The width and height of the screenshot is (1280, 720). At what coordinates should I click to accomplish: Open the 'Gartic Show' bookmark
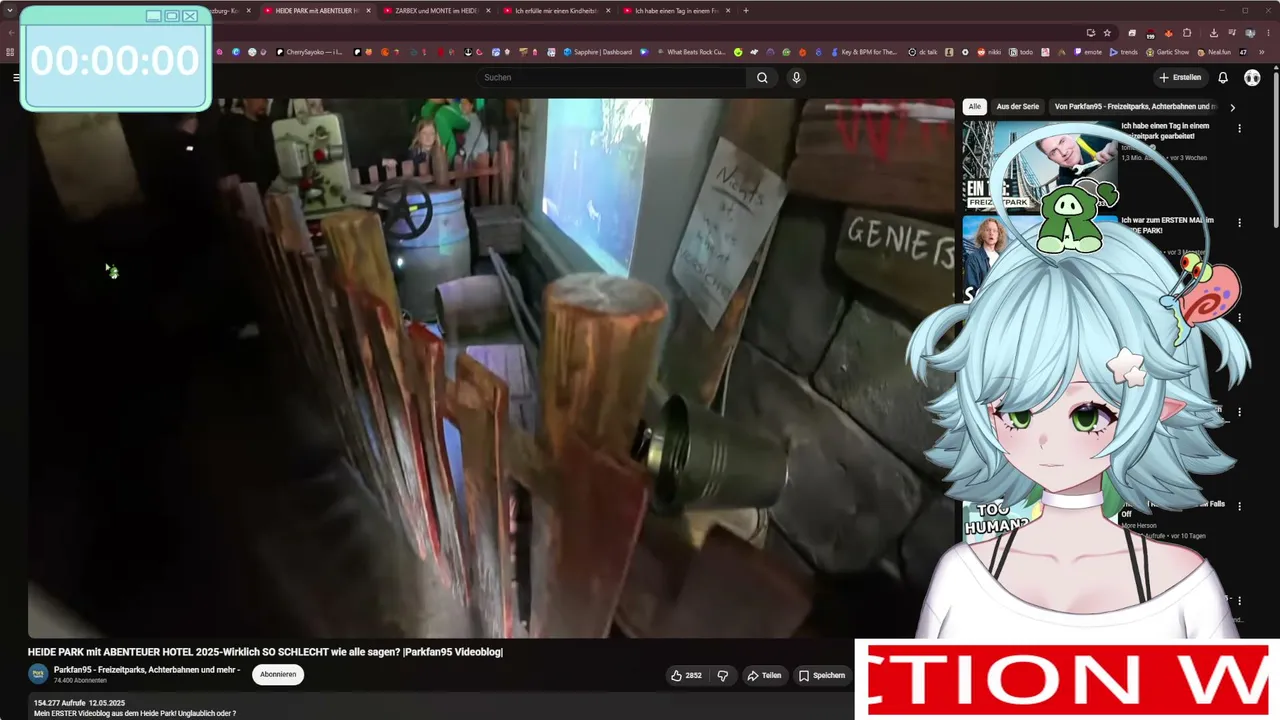(x=1167, y=52)
